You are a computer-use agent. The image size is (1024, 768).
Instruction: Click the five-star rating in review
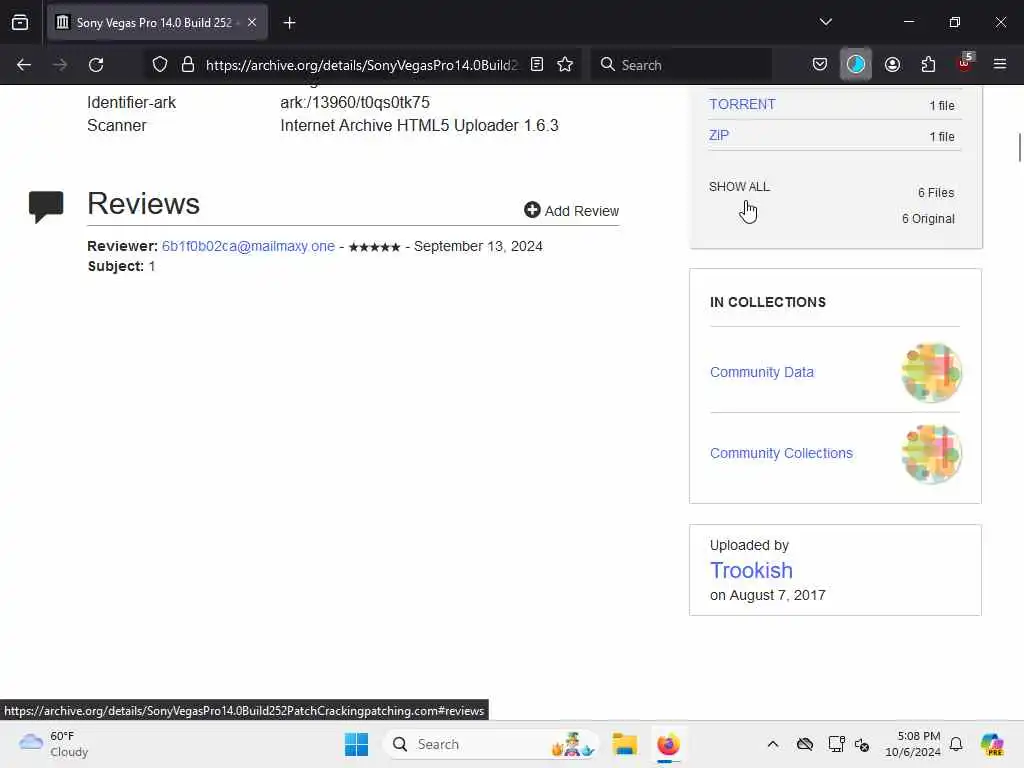(x=374, y=247)
